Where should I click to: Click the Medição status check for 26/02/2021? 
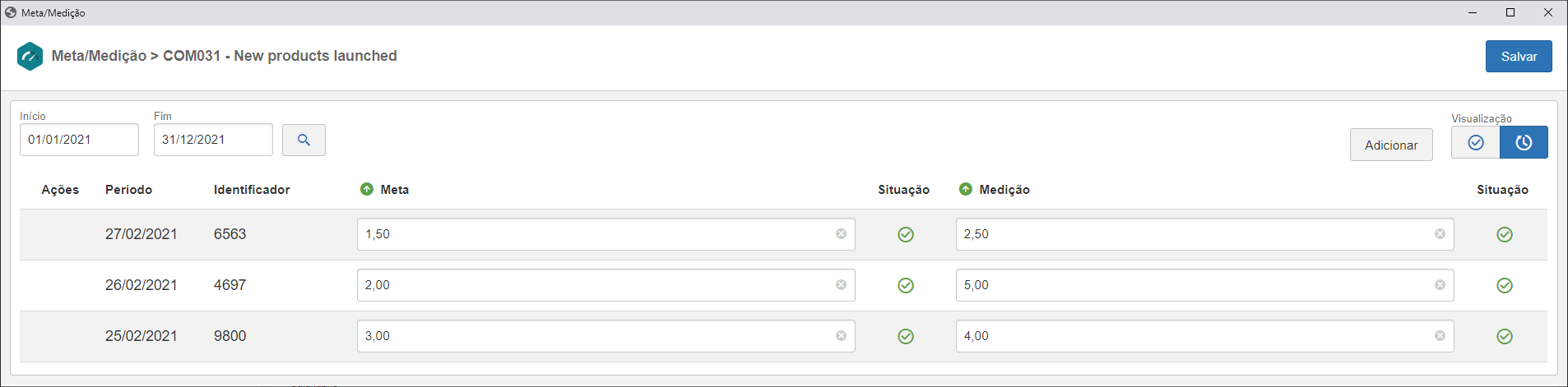pos(1505,286)
